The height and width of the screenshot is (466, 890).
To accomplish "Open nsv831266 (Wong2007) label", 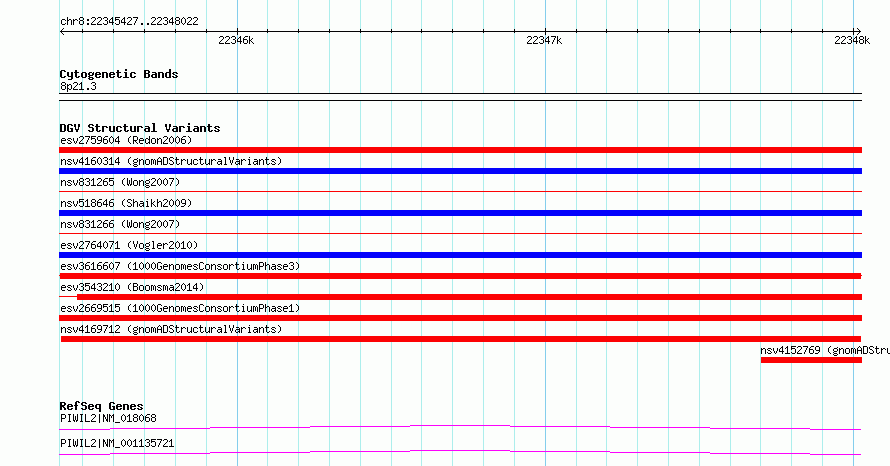I will 120,224.
